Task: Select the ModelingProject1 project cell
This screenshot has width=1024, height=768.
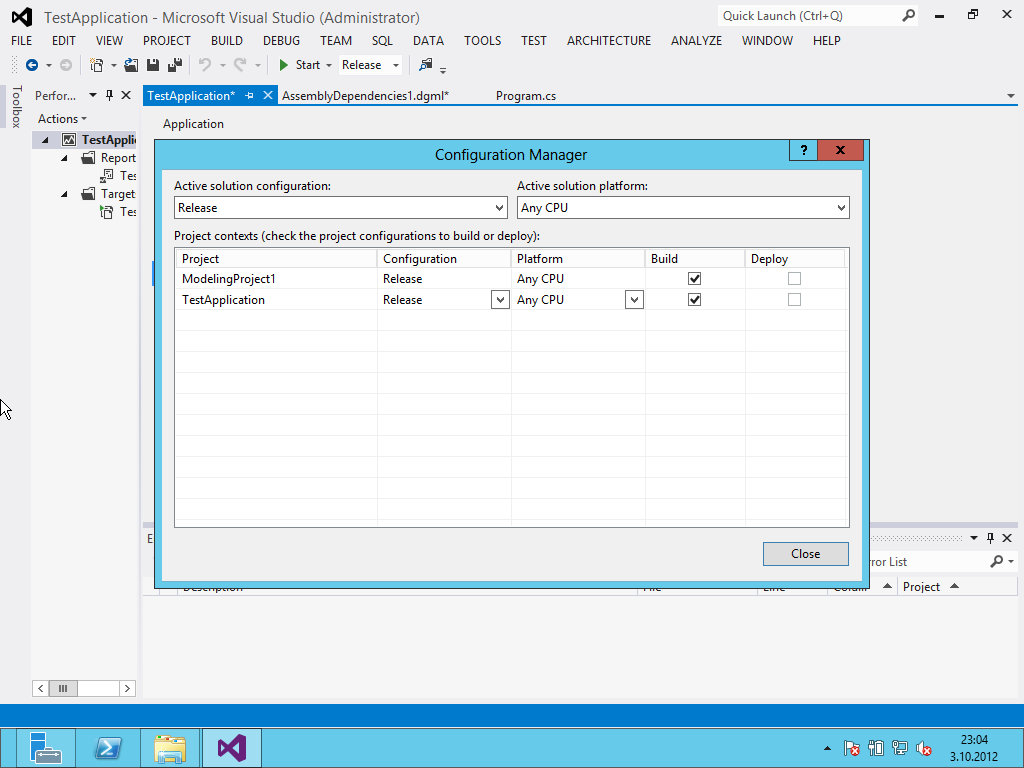Action: tap(276, 279)
